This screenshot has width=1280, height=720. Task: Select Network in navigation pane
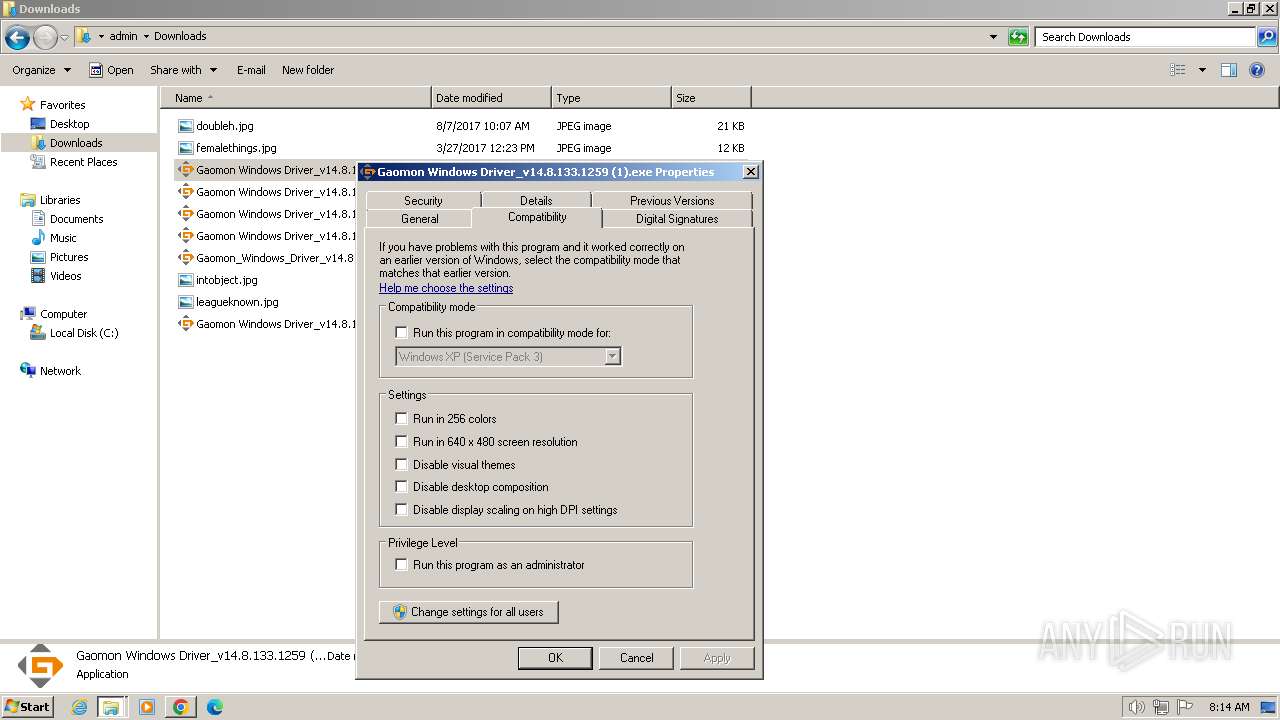60,371
